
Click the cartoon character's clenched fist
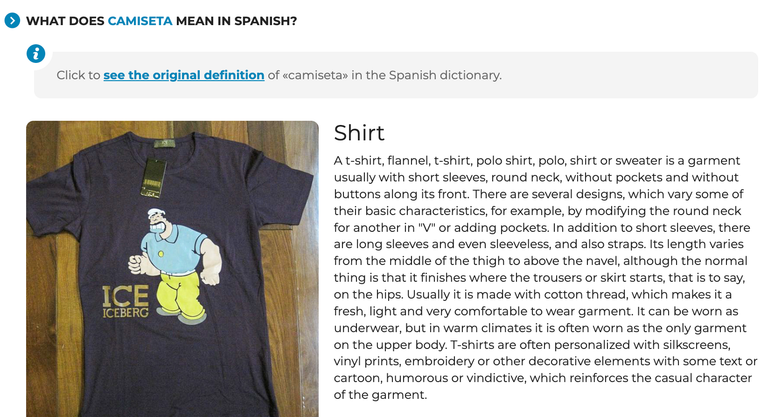pyautogui.click(x=137, y=265)
